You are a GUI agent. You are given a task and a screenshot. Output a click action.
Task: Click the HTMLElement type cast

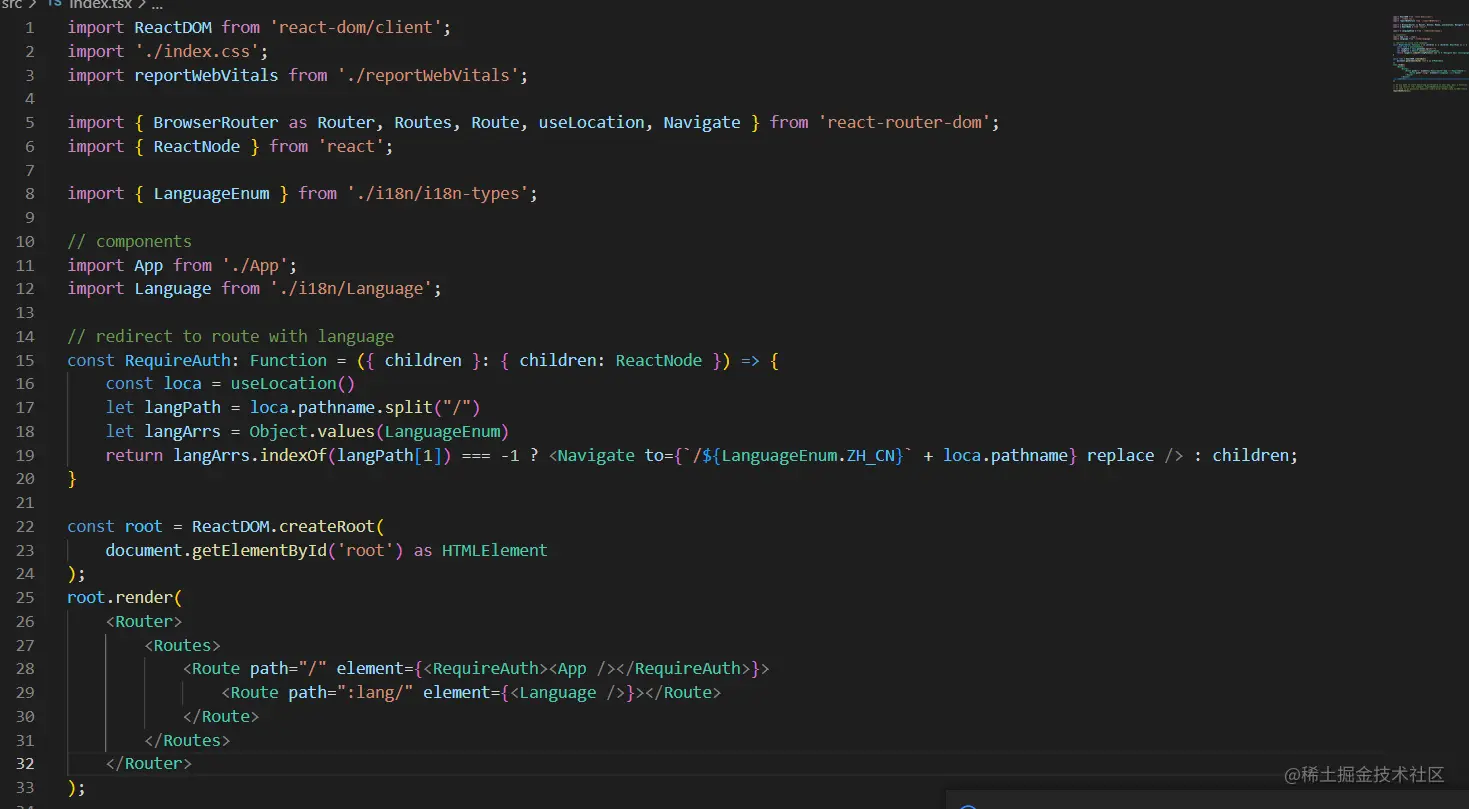[x=495, y=551]
